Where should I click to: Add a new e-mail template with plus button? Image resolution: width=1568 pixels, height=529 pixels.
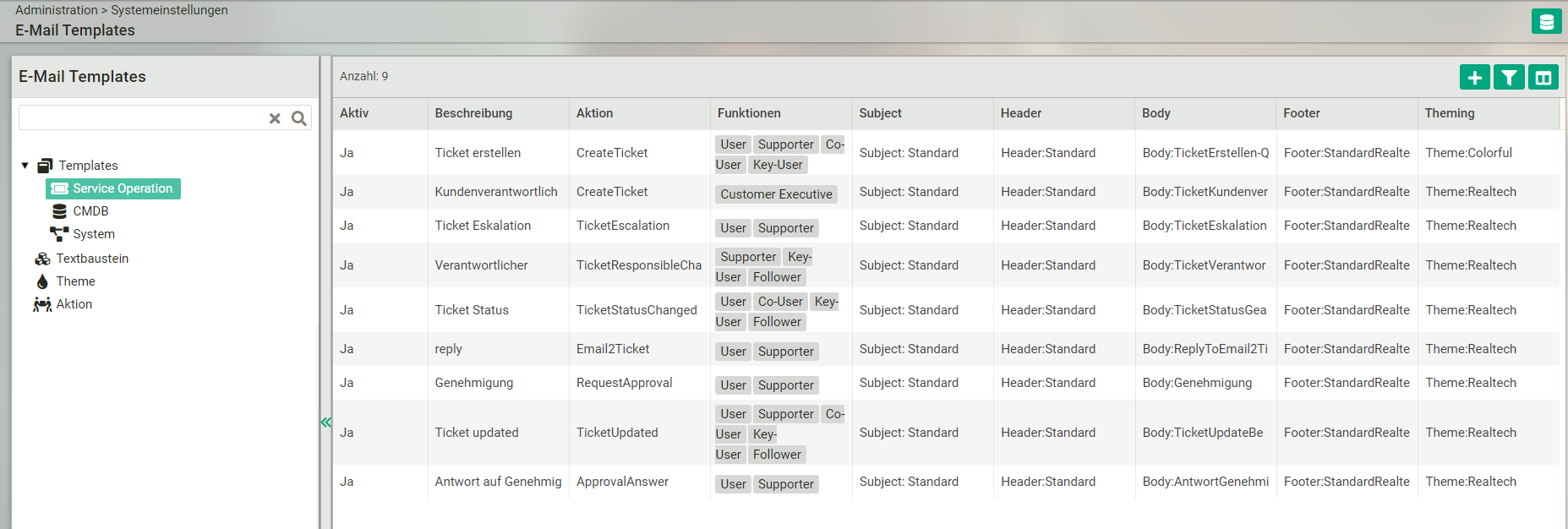[x=1474, y=78]
